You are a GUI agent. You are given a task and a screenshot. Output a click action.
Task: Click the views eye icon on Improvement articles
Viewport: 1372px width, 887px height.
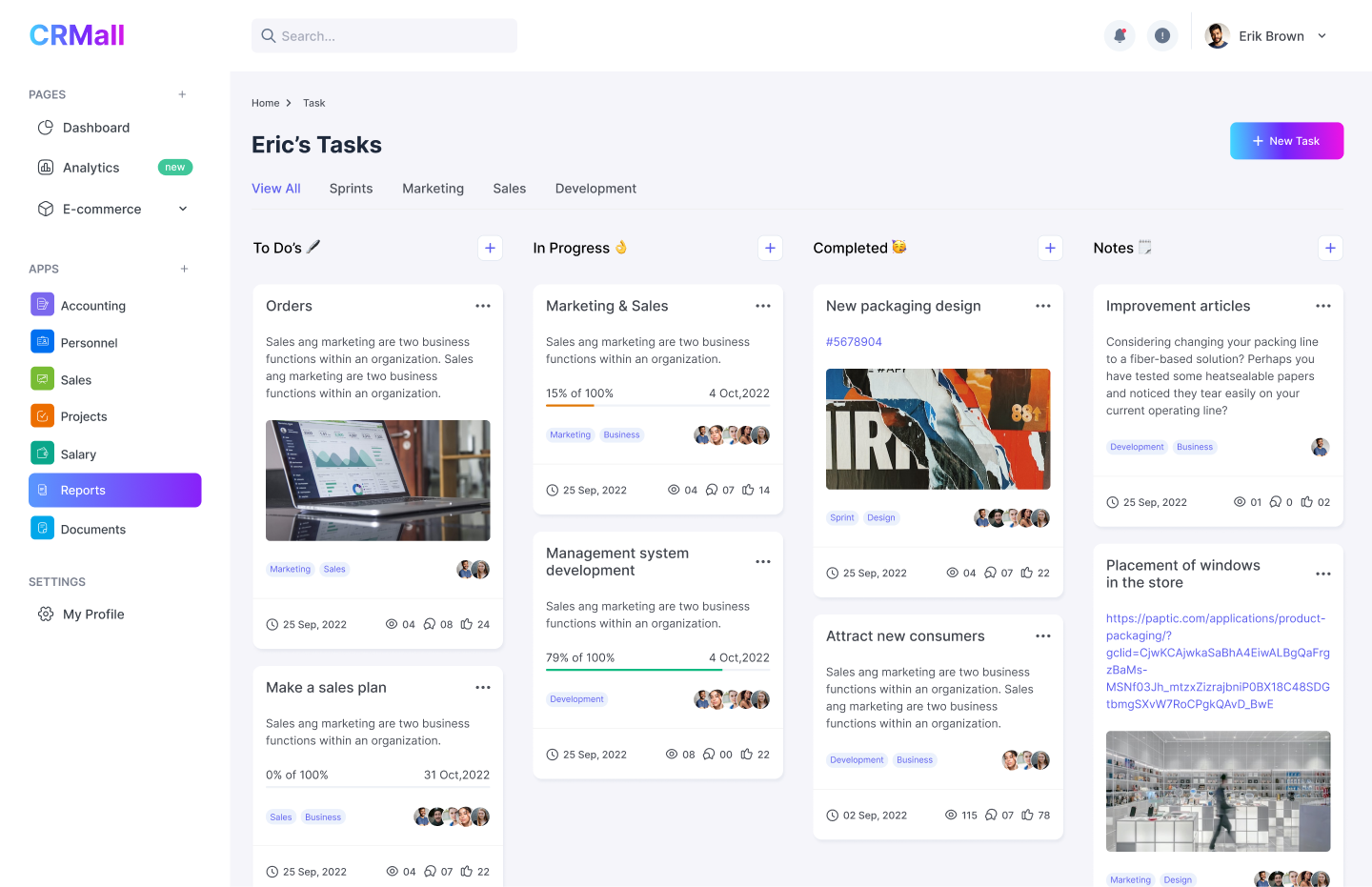[1240, 502]
